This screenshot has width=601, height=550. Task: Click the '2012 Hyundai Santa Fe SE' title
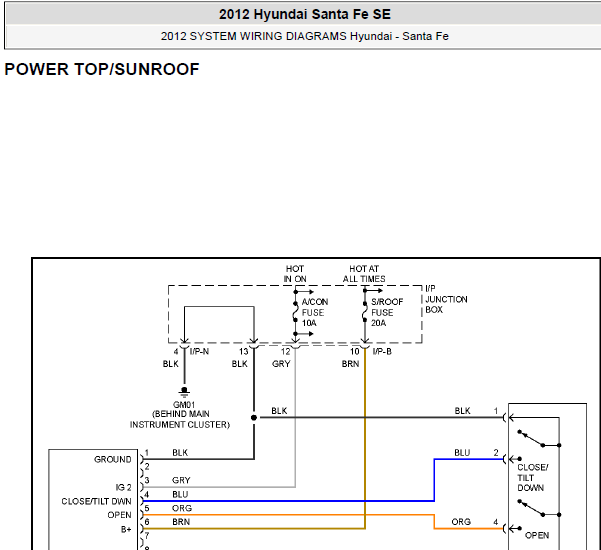(x=305, y=15)
